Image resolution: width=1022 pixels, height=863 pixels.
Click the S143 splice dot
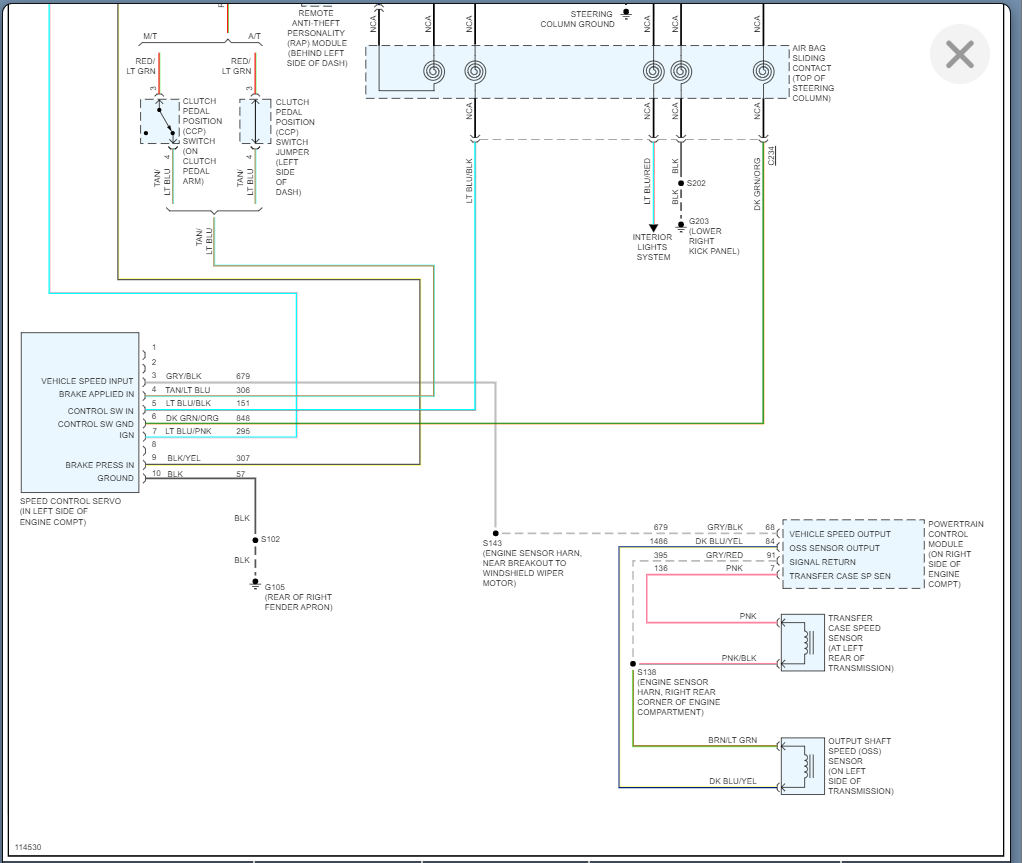click(495, 533)
